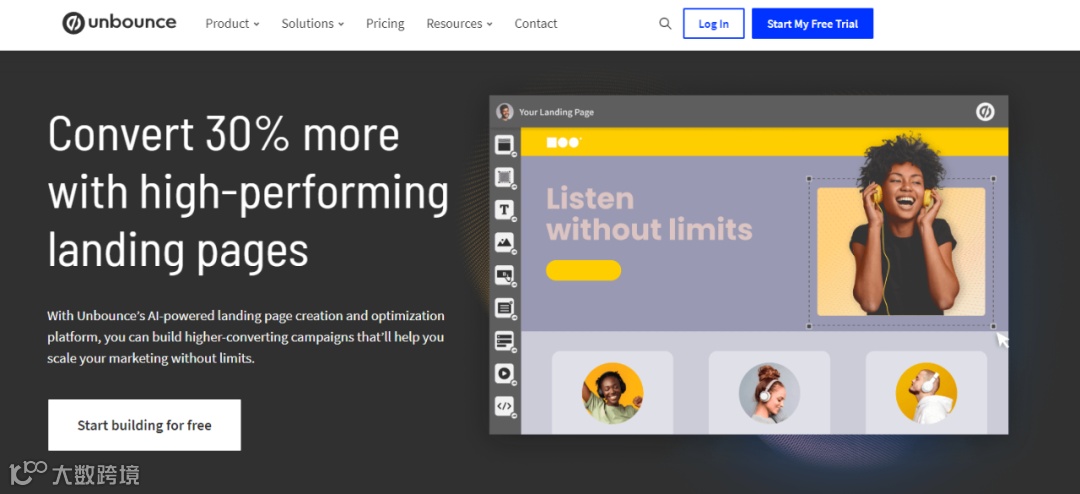Select the Form tool icon
The height and width of the screenshot is (494, 1080).
click(x=505, y=308)
